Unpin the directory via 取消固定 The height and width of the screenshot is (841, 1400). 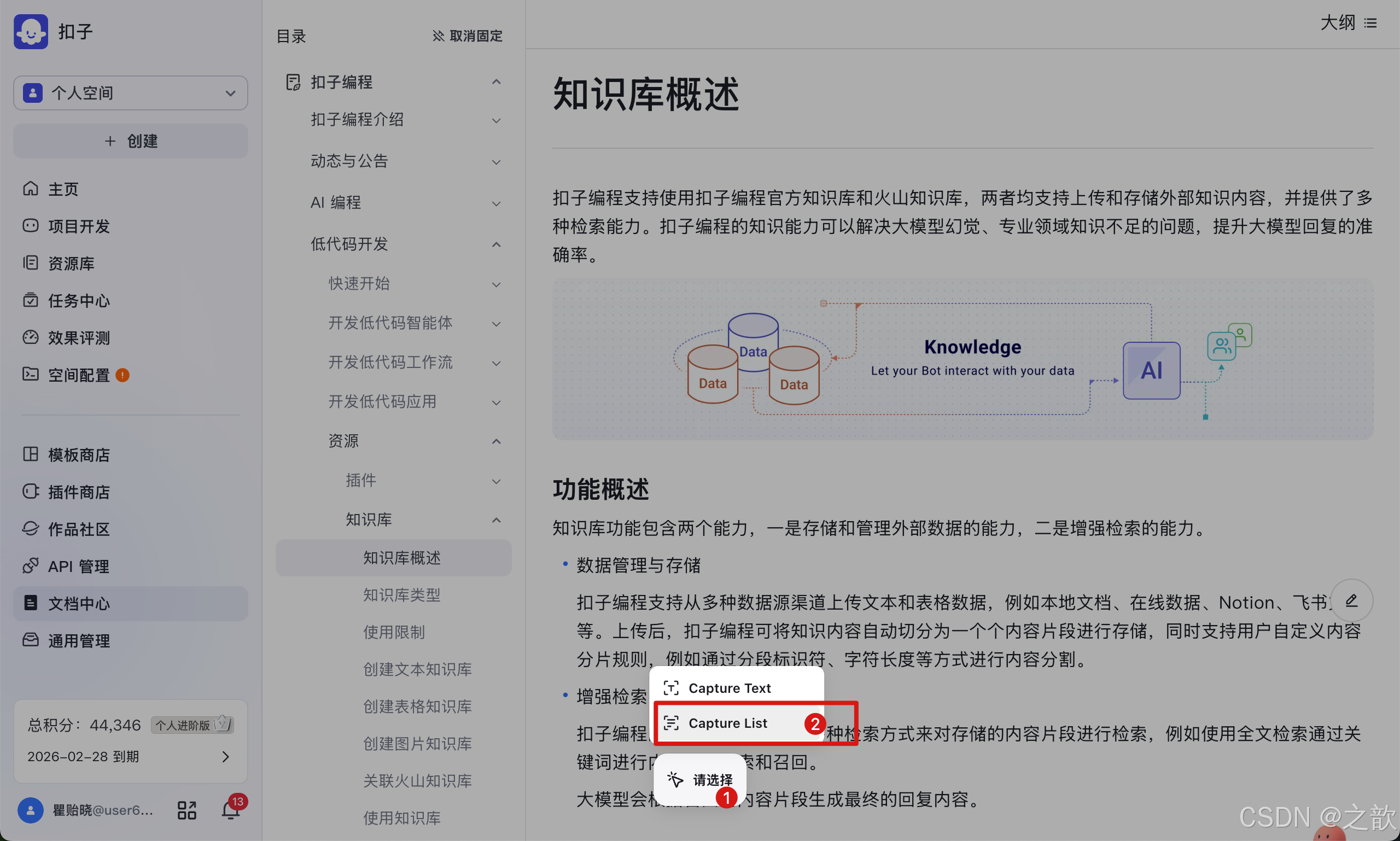(x=466, y=36)
